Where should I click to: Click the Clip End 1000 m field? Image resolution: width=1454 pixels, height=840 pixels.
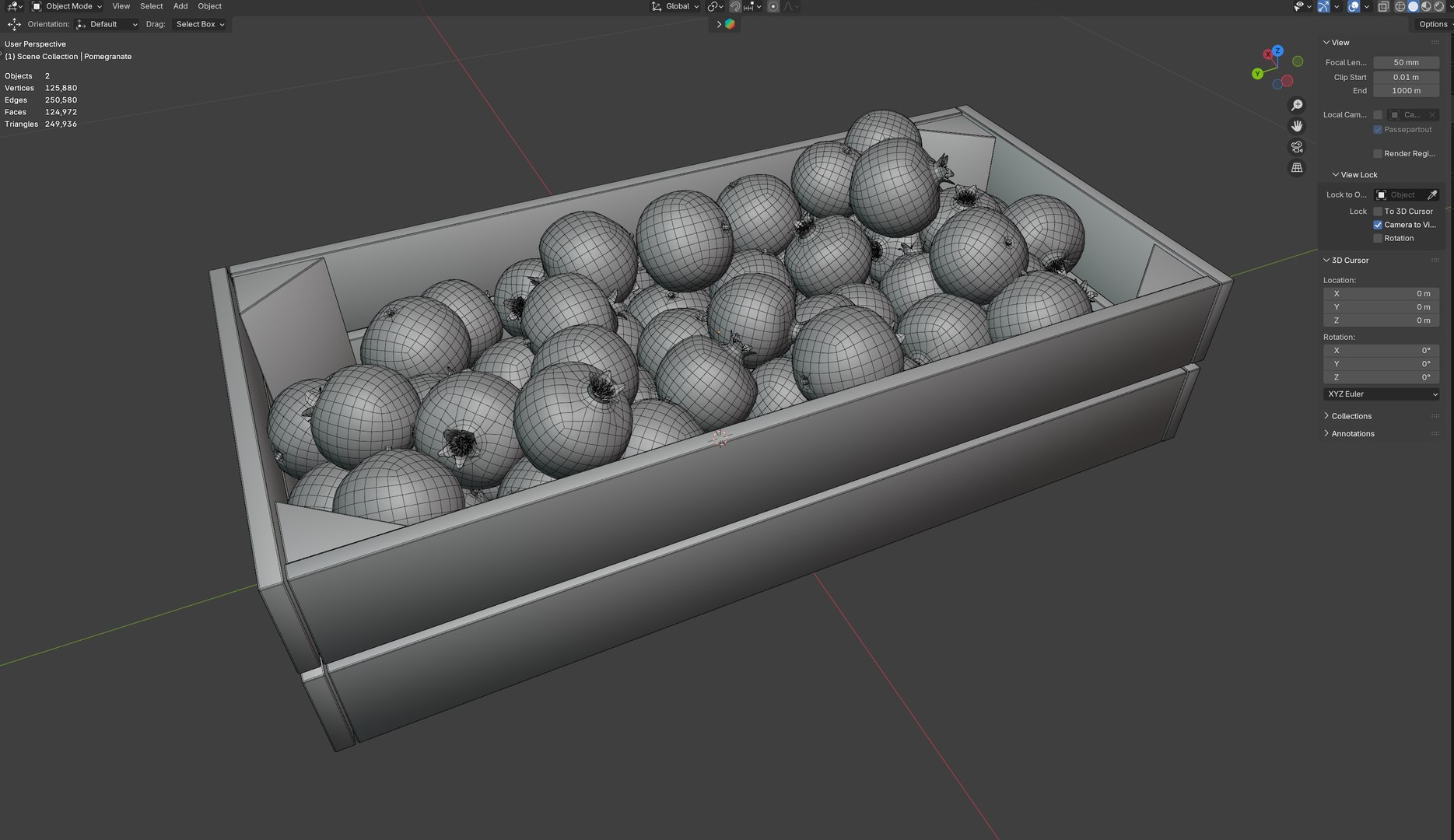click(x=1406, y=91)
